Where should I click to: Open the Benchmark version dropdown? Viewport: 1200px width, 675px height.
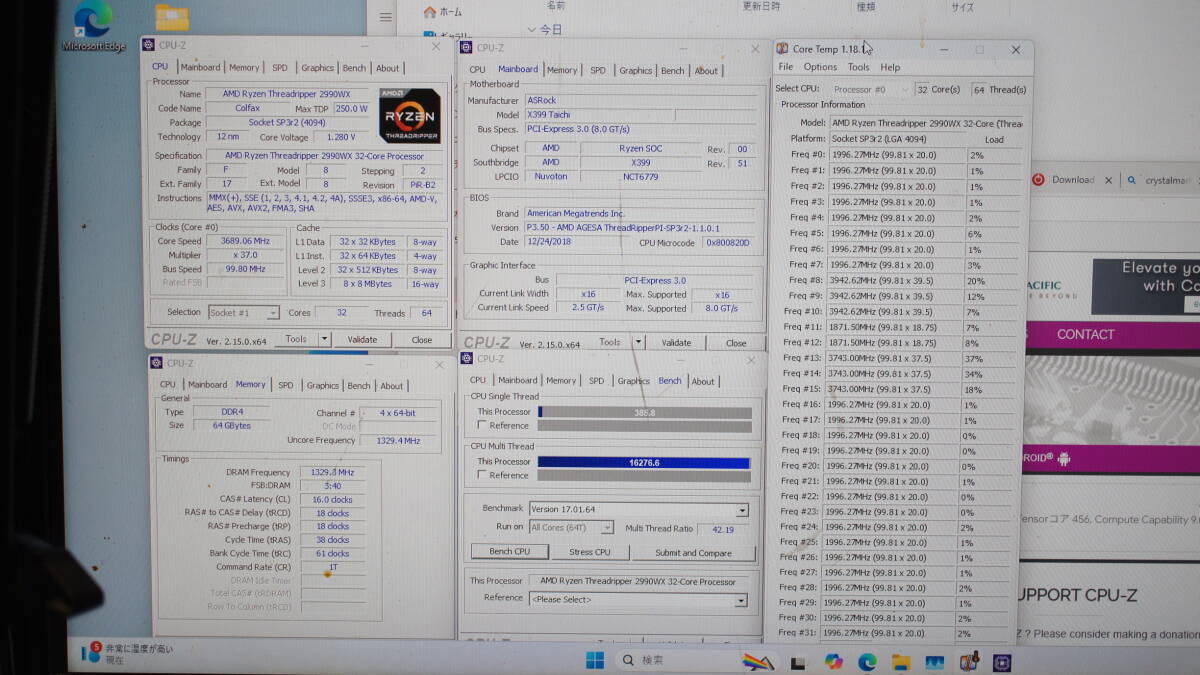tap(638, 510)
